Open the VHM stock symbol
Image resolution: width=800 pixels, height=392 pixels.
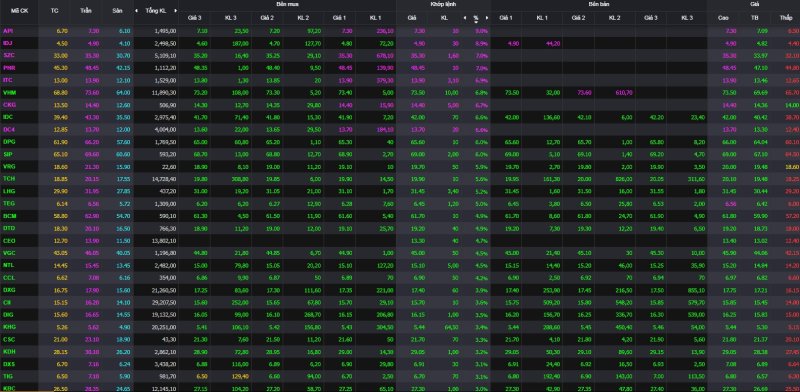(9, 93)
